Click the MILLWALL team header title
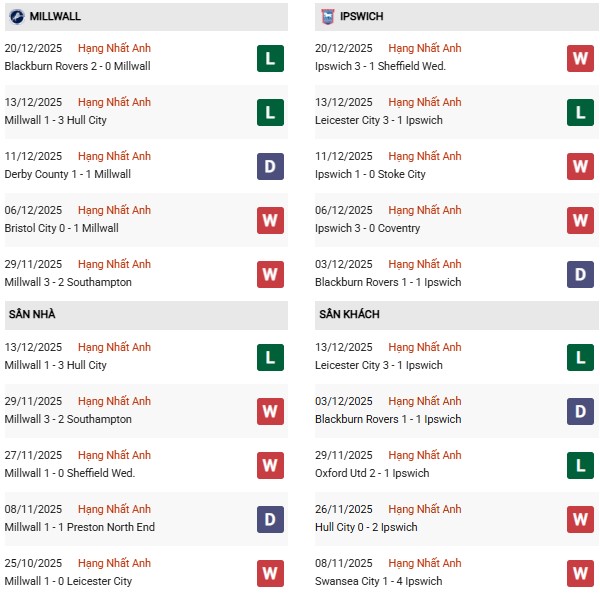 tap(55, 17)
